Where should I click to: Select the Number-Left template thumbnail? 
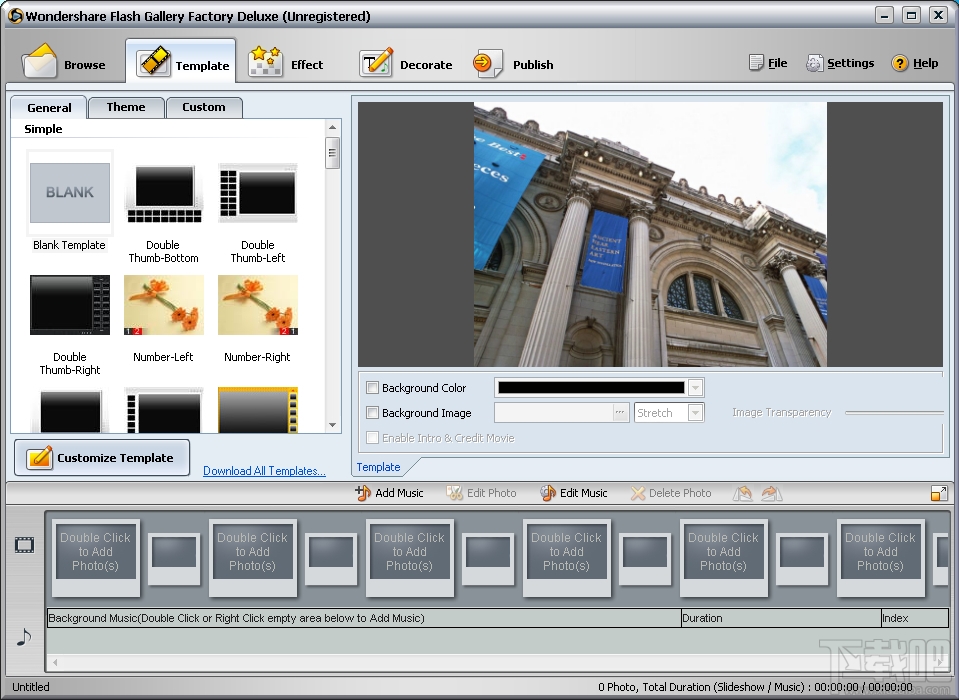pyautogui.click(x=163, y=306)
